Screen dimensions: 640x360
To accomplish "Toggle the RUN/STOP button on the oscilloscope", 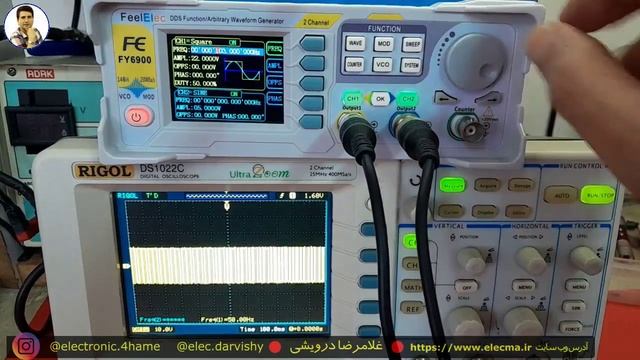I will [x=598, y=196].
